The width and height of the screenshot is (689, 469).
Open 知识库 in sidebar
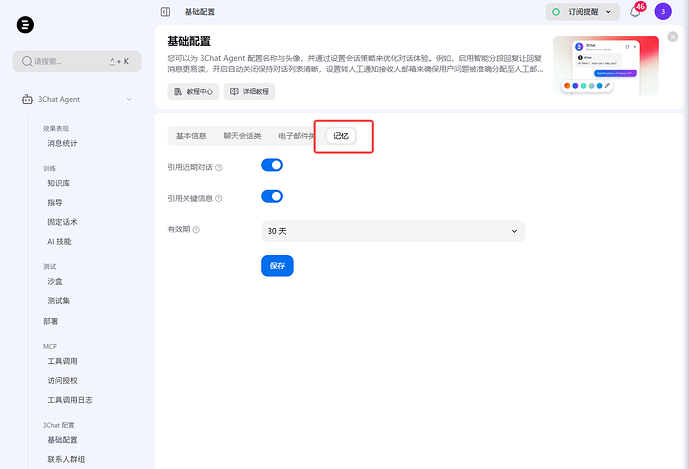point(58,183)
